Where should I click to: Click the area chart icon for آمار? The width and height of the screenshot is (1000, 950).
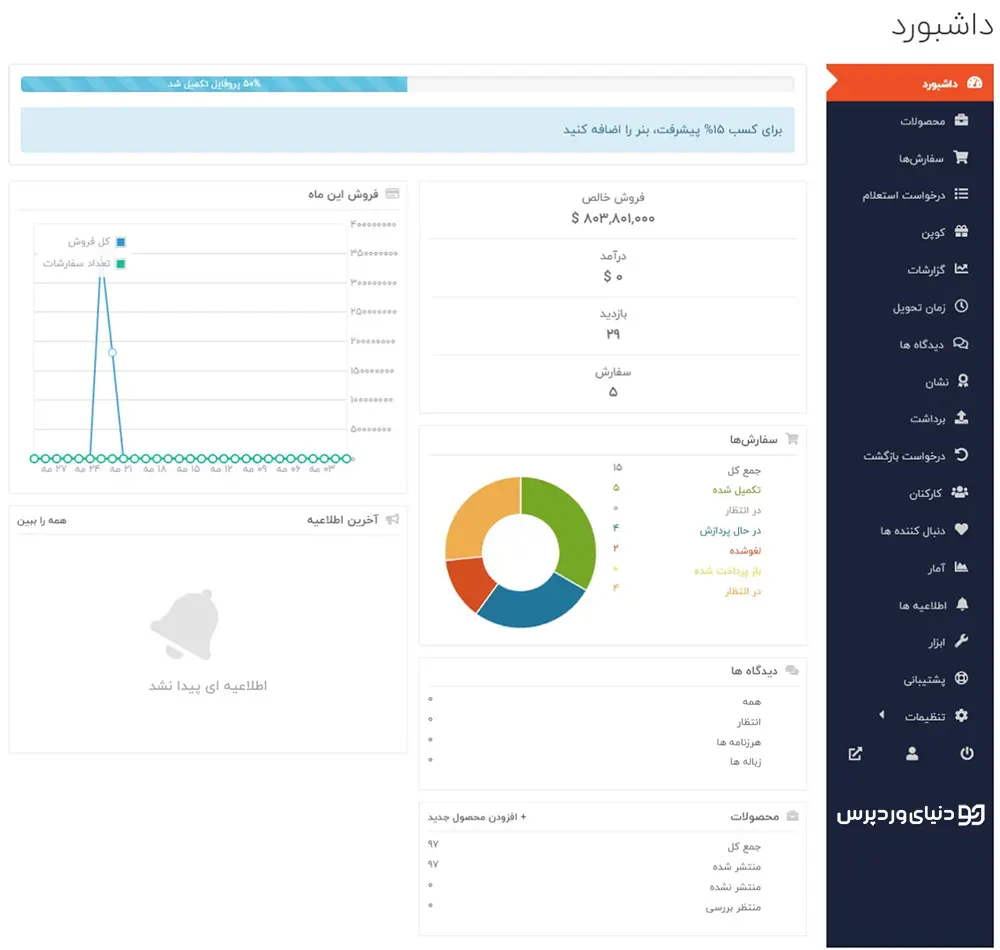pyautogui.click(x=961, y=566)
